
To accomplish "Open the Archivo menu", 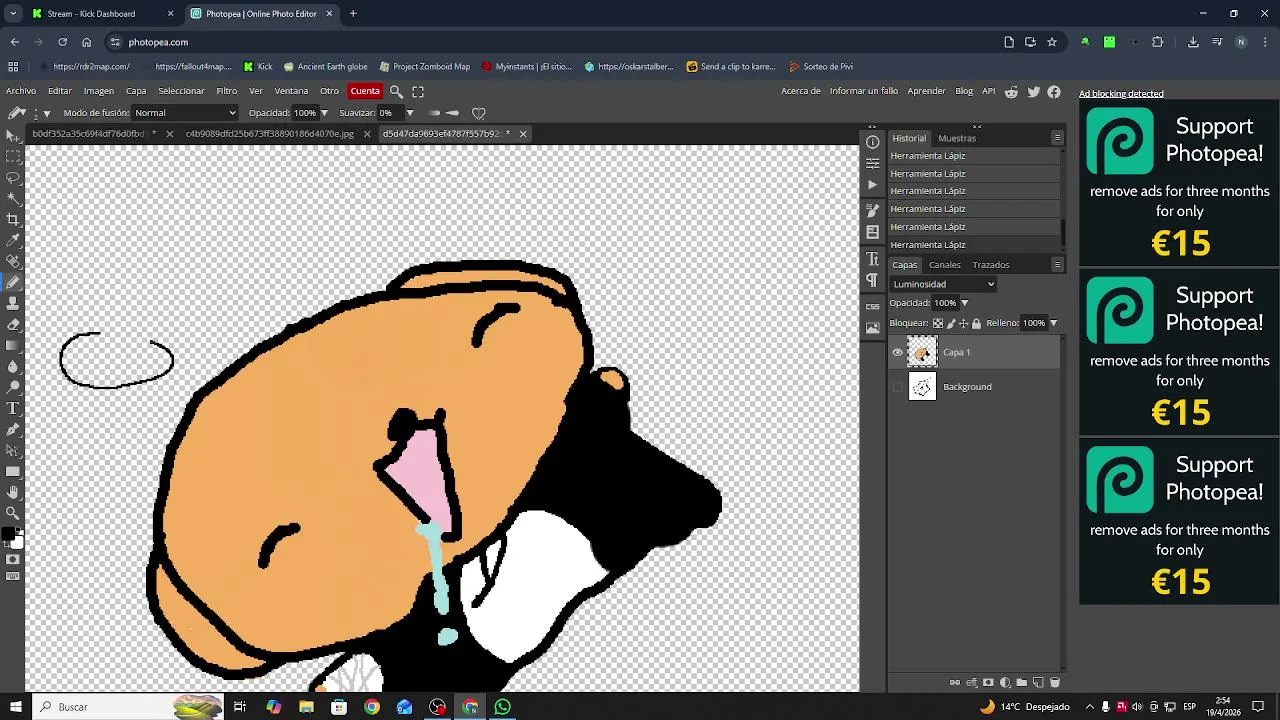I will point(21,91).
